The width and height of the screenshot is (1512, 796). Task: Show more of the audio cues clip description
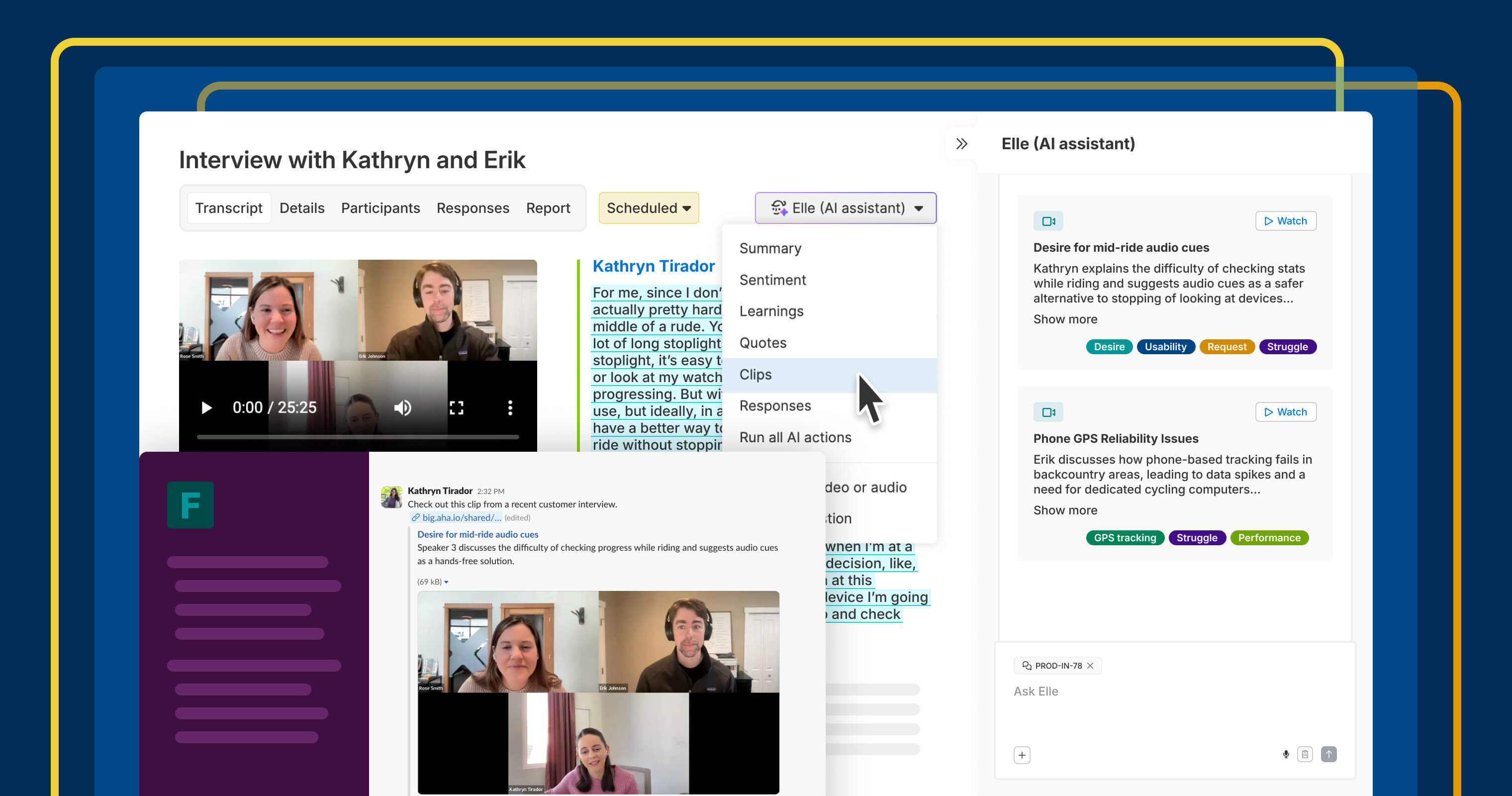pyautogui.click(x=1065, y=319)
